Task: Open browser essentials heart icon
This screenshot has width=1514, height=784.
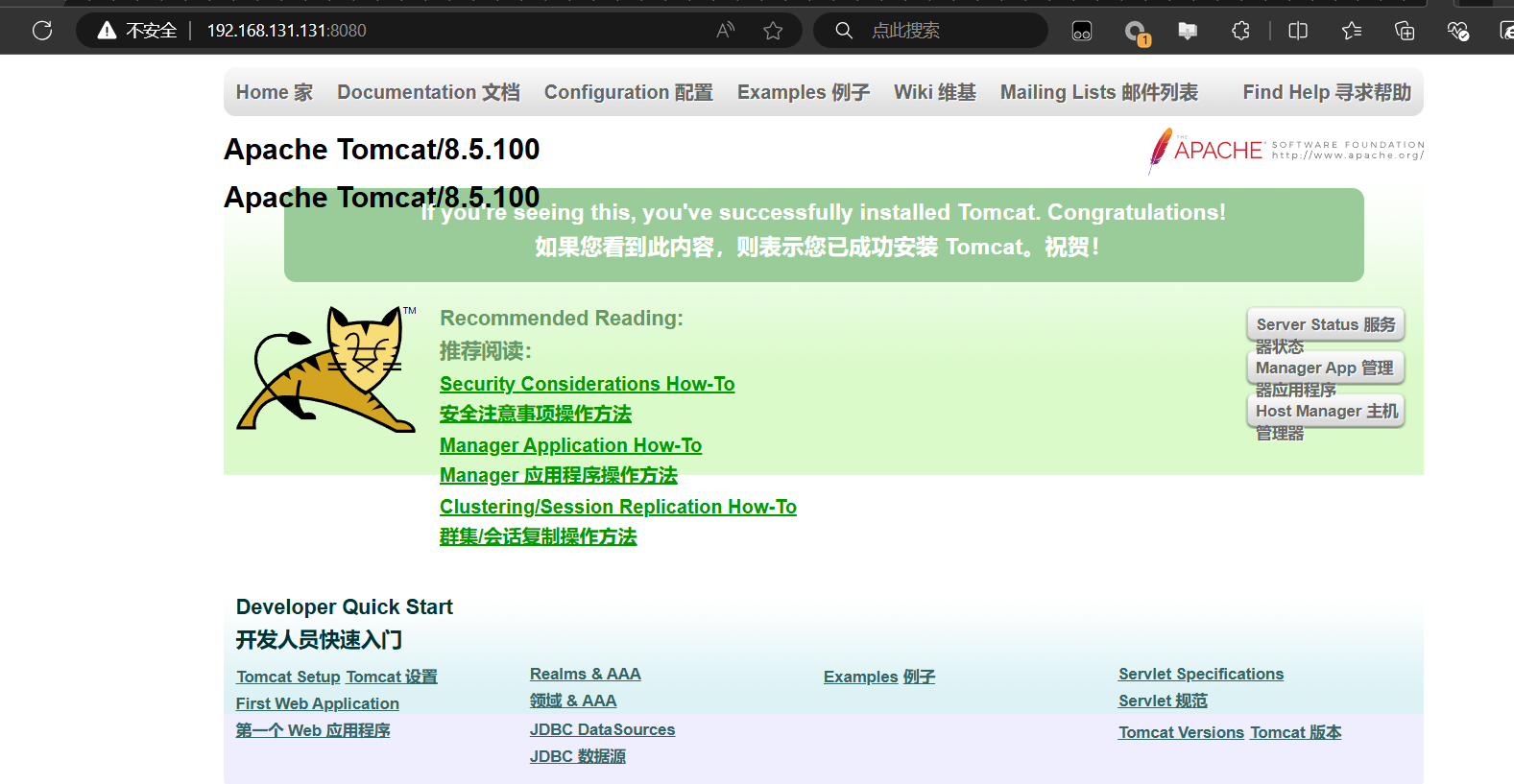Action: pos(1458,32)
